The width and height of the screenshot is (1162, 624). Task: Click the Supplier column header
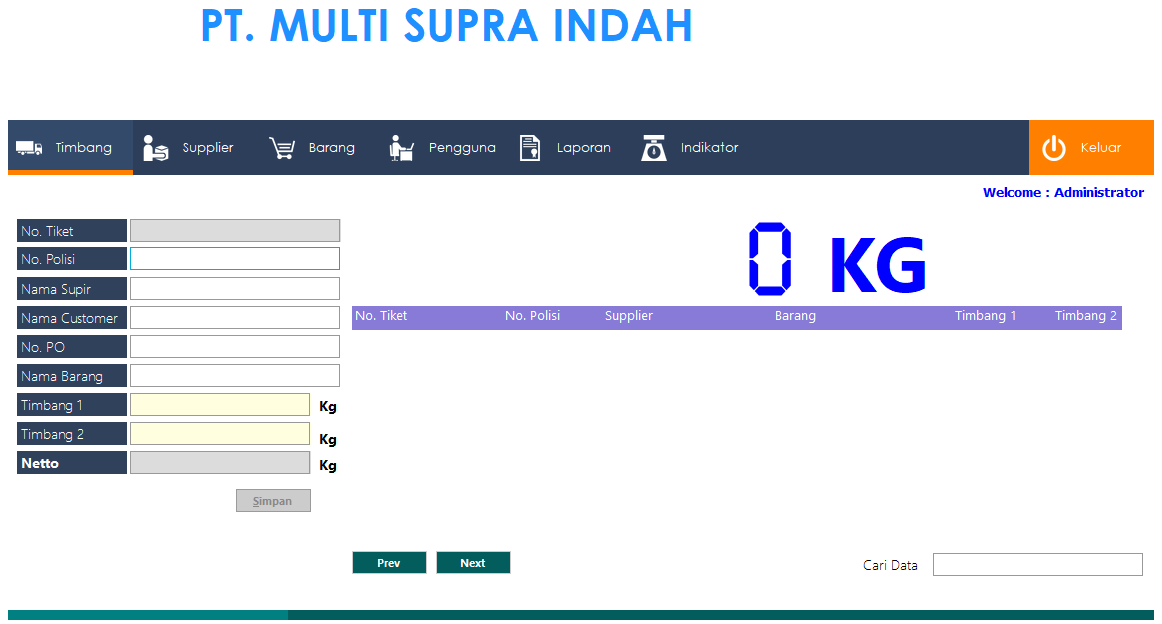click(628, 316)
